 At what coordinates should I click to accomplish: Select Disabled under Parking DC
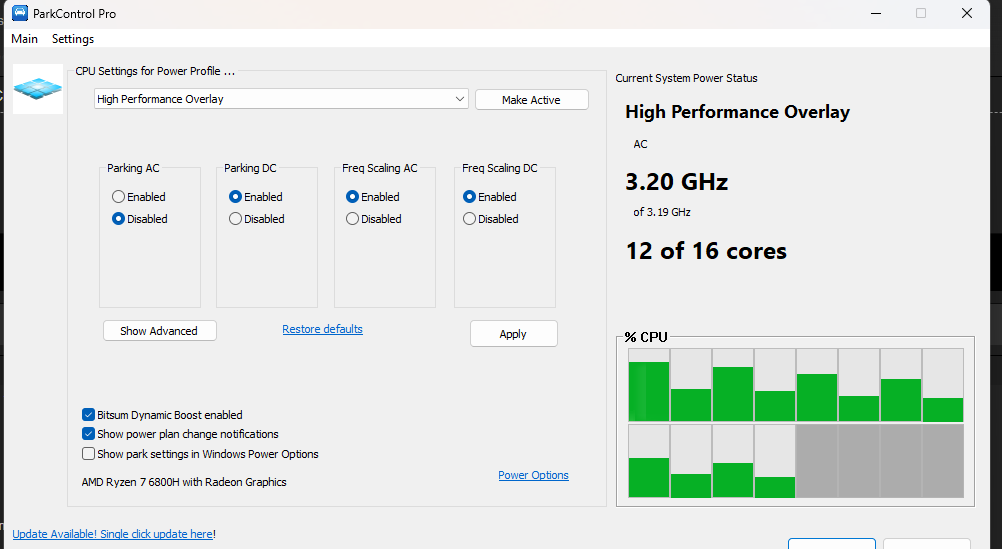click(x=236, y=219)
